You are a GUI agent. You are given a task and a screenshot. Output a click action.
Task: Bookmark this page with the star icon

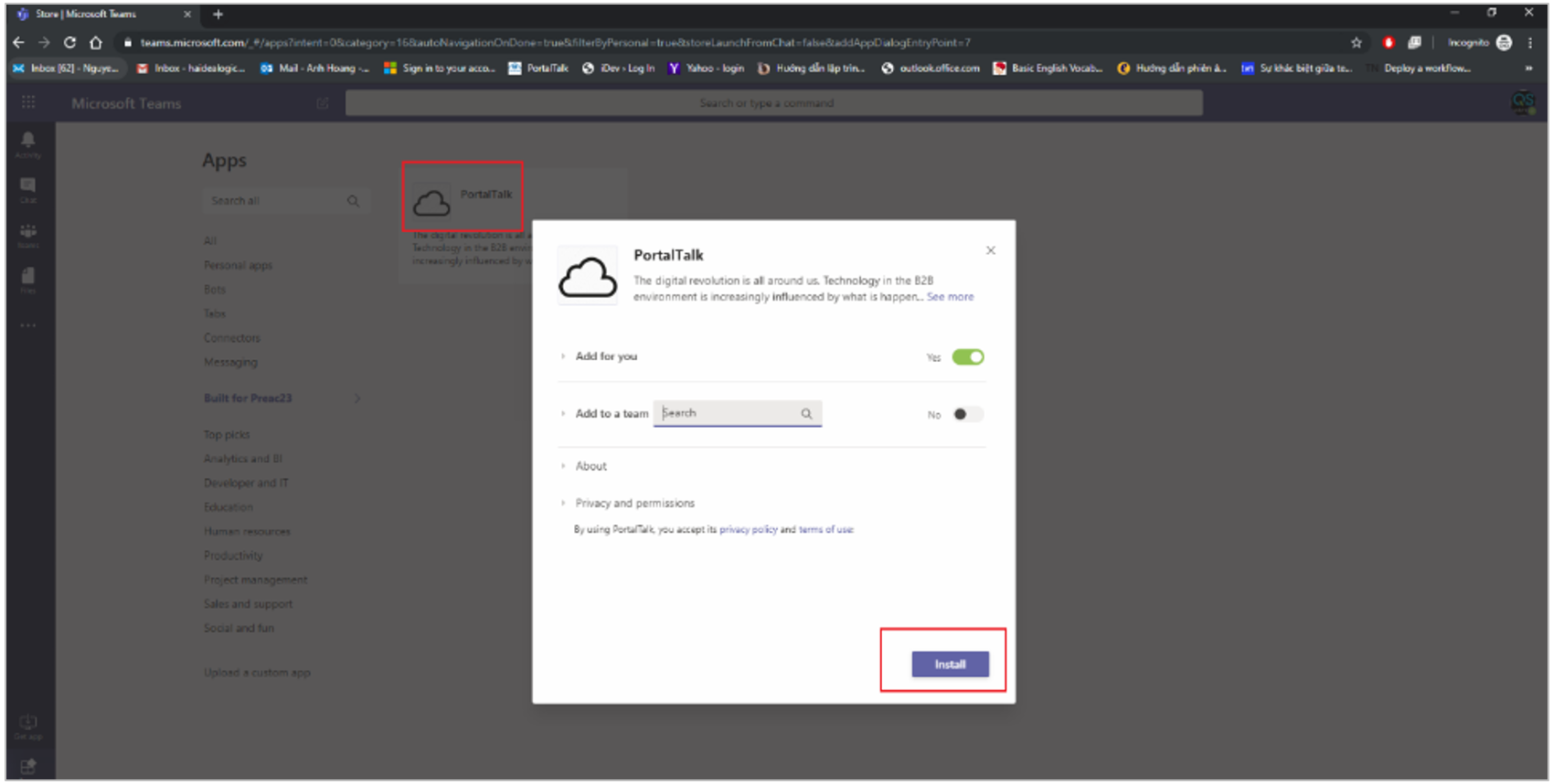(x=1356, y=42)
